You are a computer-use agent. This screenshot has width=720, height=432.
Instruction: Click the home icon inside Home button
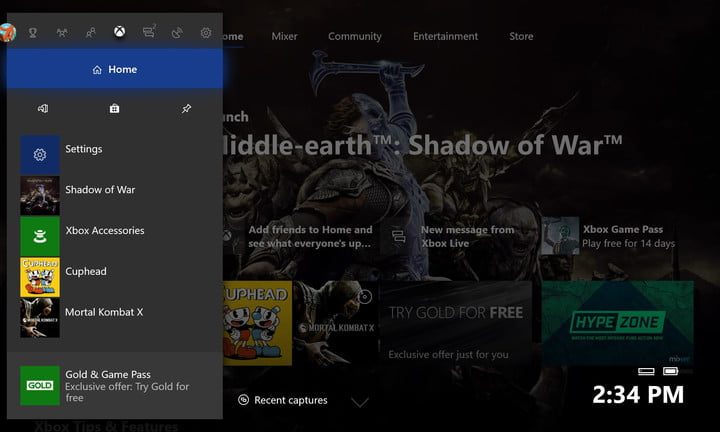(x=97, y=70)
